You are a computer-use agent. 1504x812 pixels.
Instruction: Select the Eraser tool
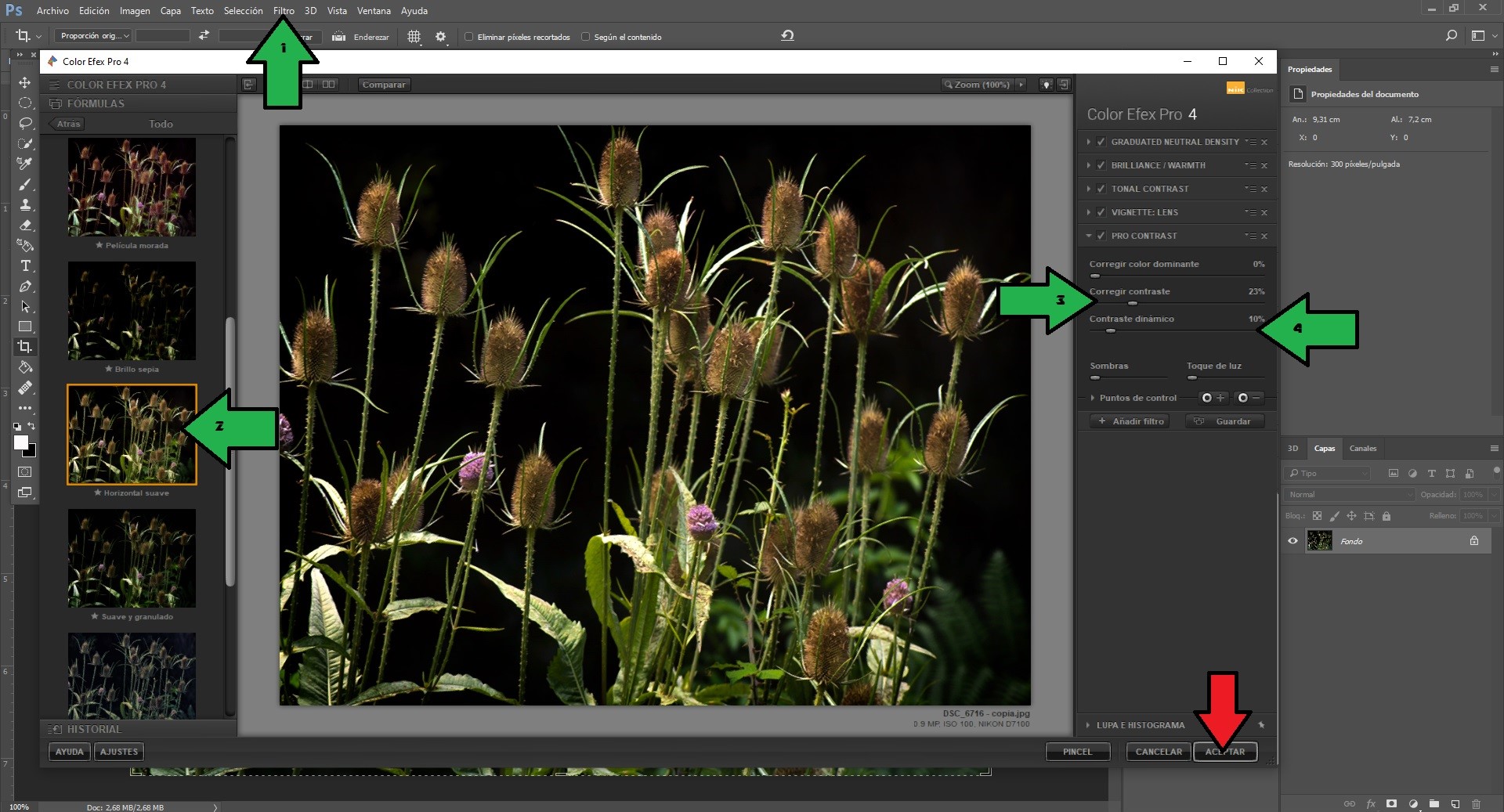pyautogui.click(x=25, y=226)
